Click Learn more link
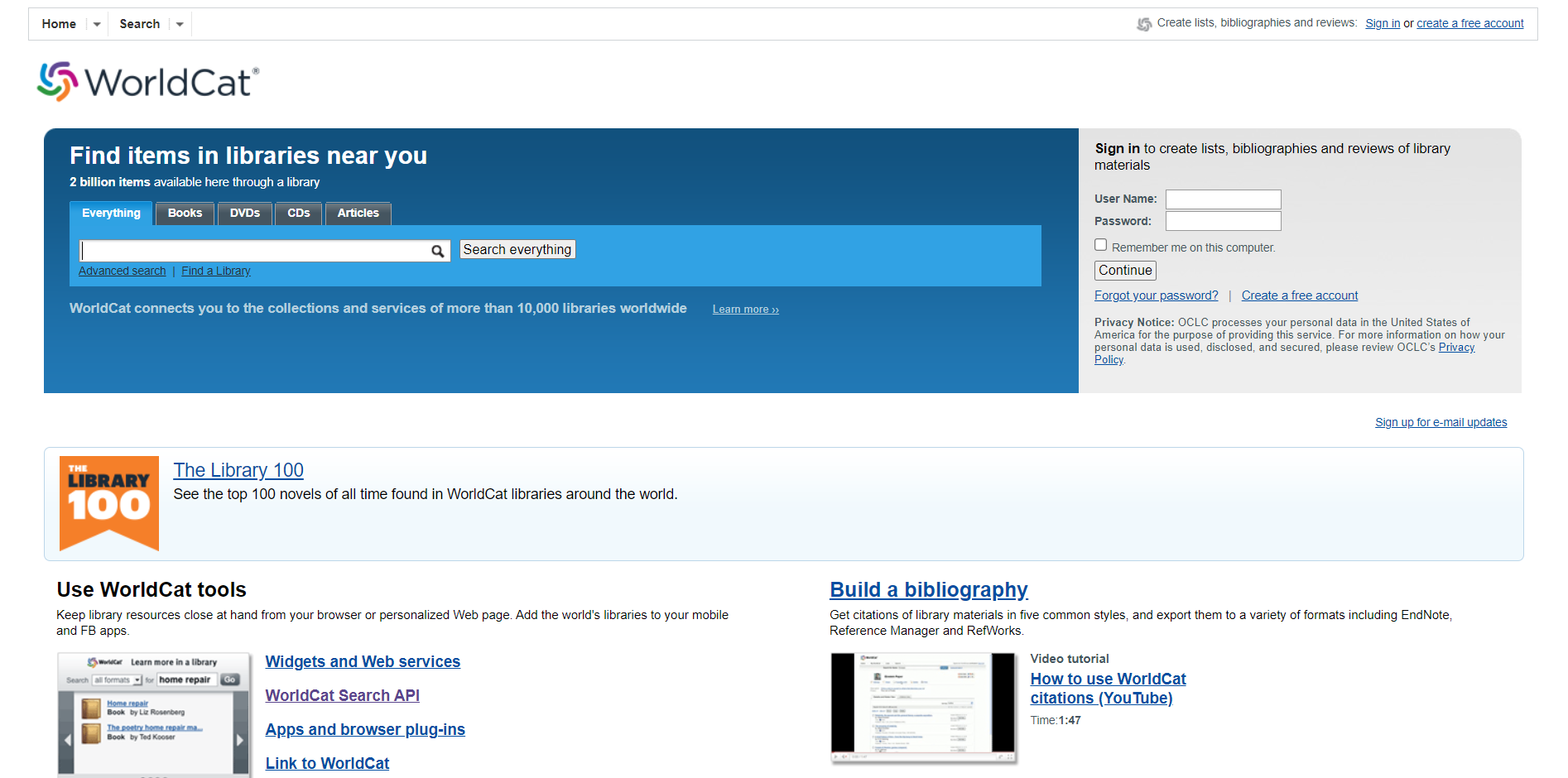This screenshot has width=1568, height=778. (x=746, y=310)
